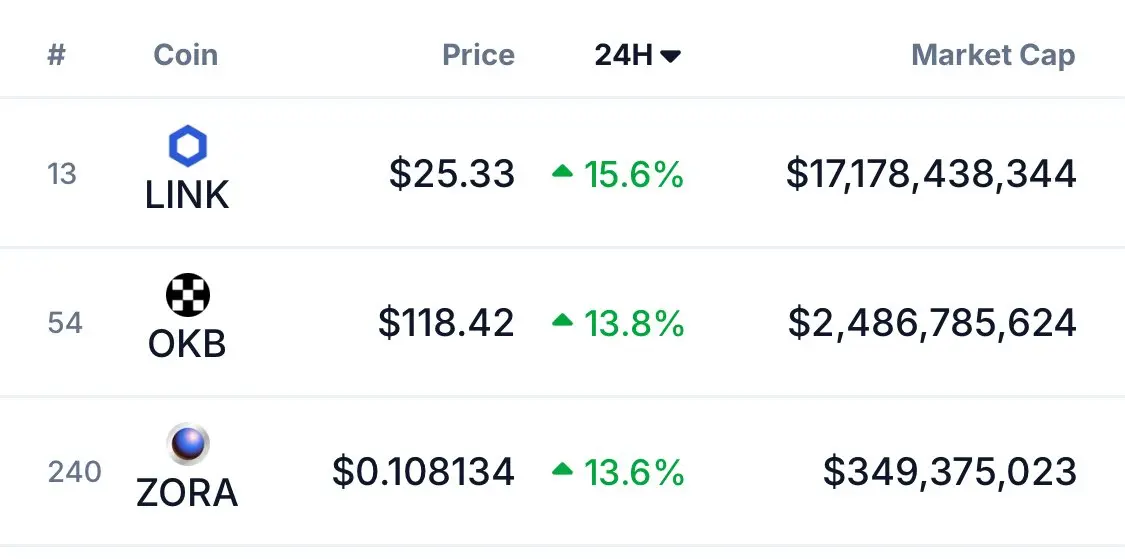Select the OKB price $118.42 cell
This screenshot has width=1125, height=559.
(446, 323)
